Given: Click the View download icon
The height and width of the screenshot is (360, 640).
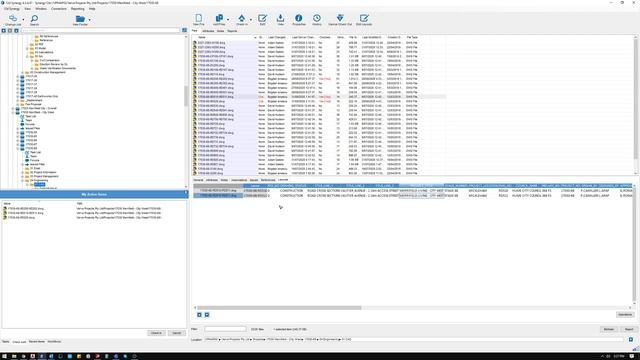Looking at the screenshot, I should tap(280, 20).
